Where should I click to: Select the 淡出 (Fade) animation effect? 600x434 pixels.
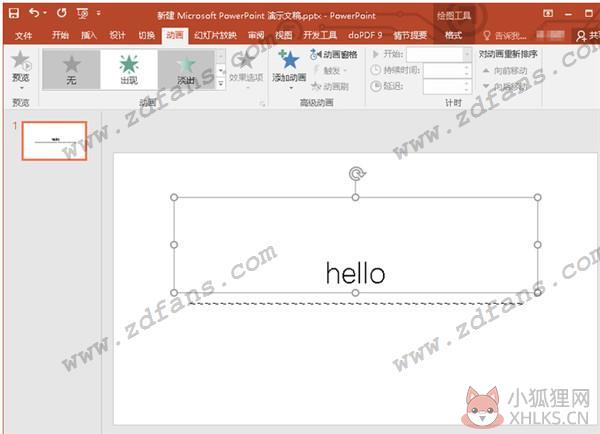tap(186, 70)
